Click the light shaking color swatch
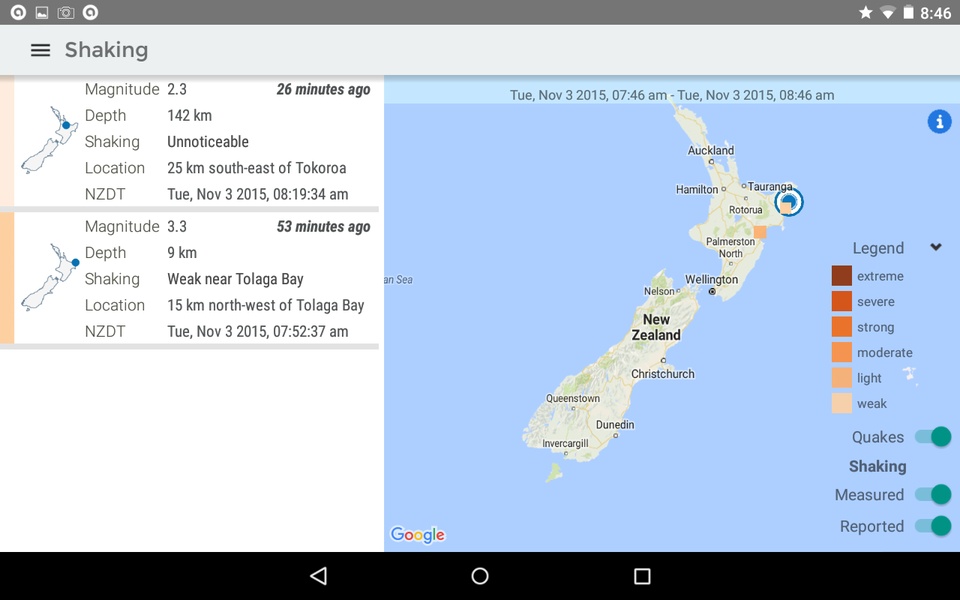The image size is (960, 600). 842,378
